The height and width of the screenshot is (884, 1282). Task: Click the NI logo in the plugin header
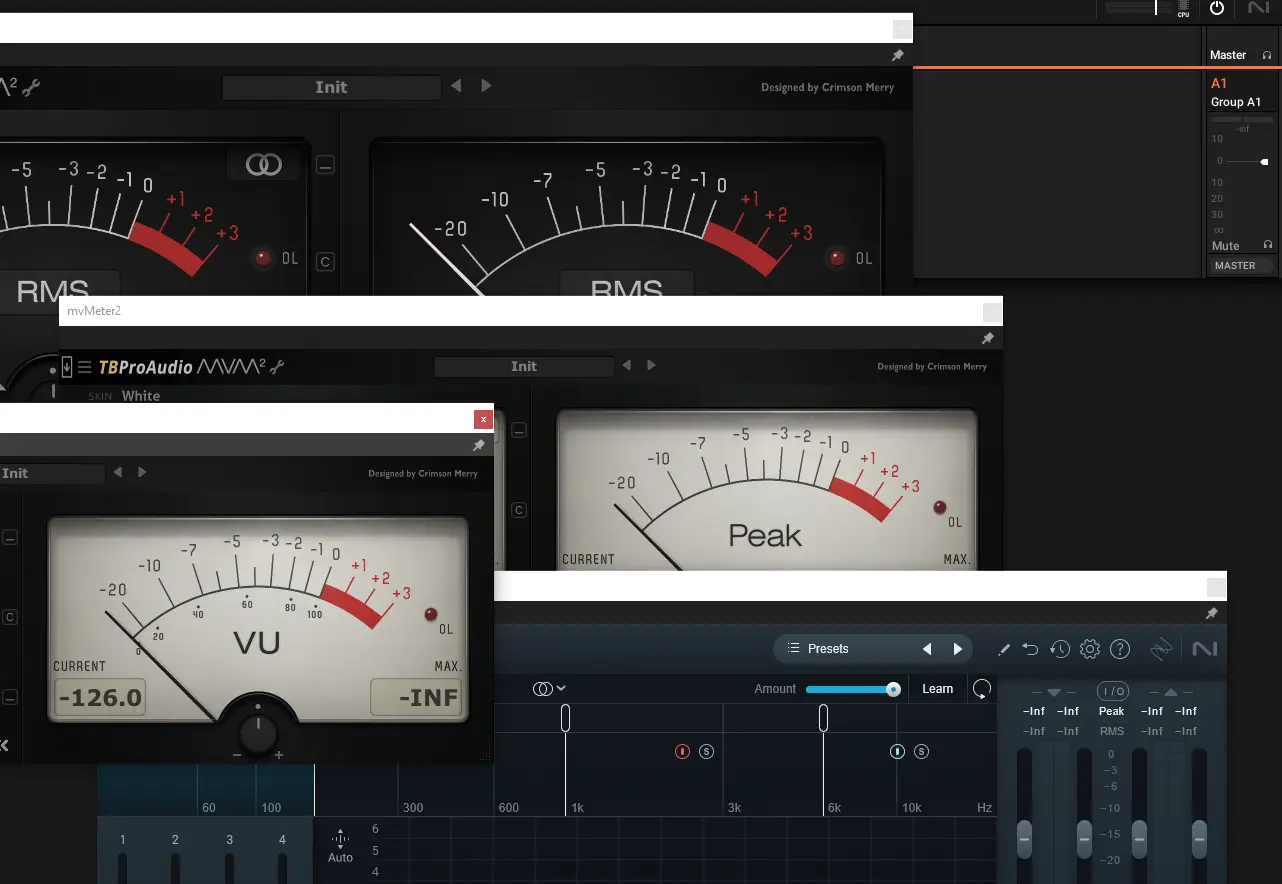(1206, 648)
